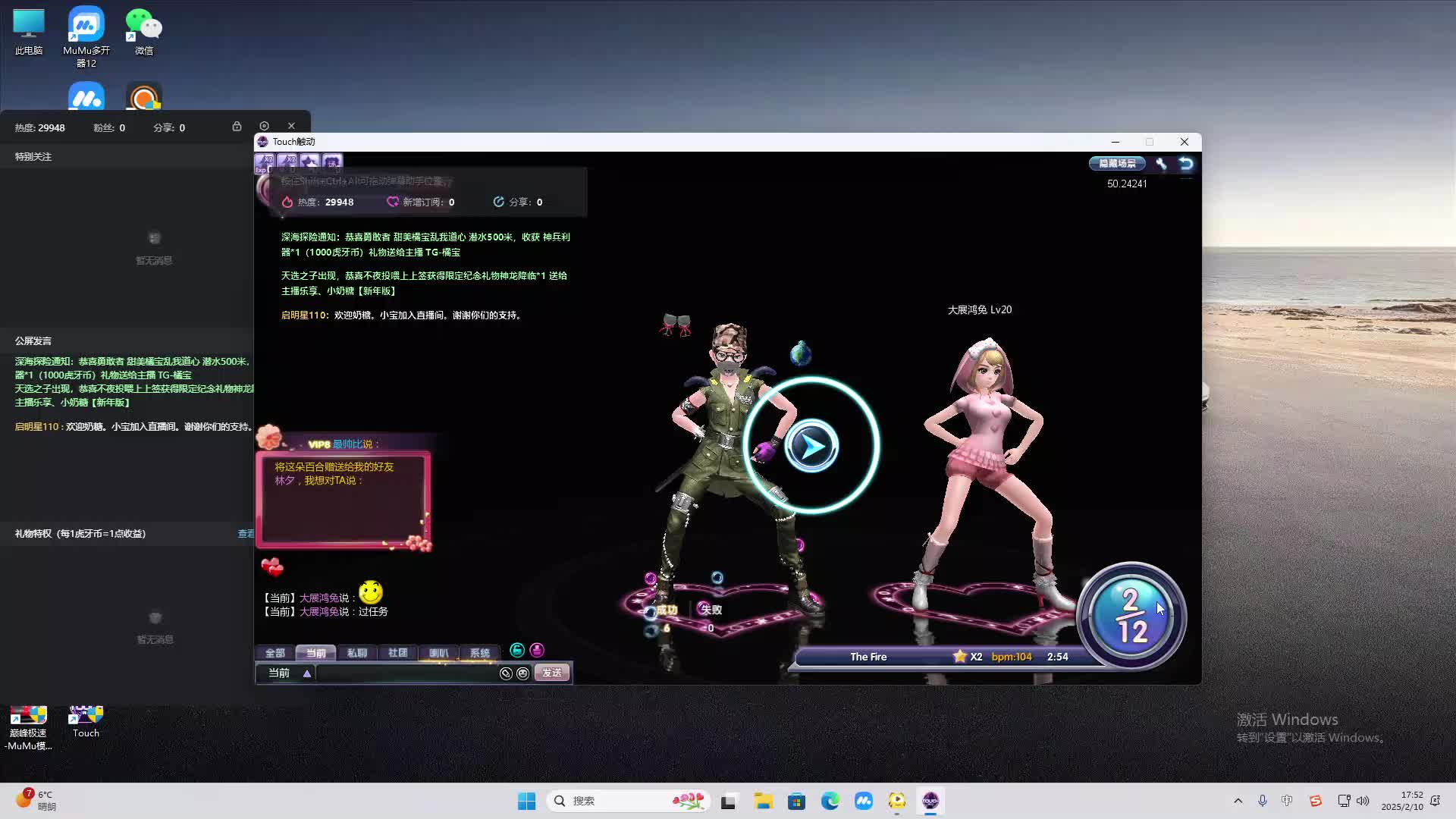Image resolution: width=1456 pixels, height=819 pixels.
Task: Click the 发送 send button
Action: [x=551, y=673]
